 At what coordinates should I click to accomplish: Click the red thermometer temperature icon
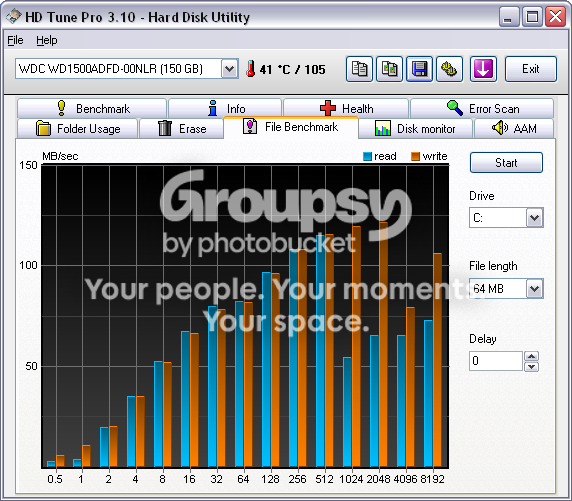point(250,69)
